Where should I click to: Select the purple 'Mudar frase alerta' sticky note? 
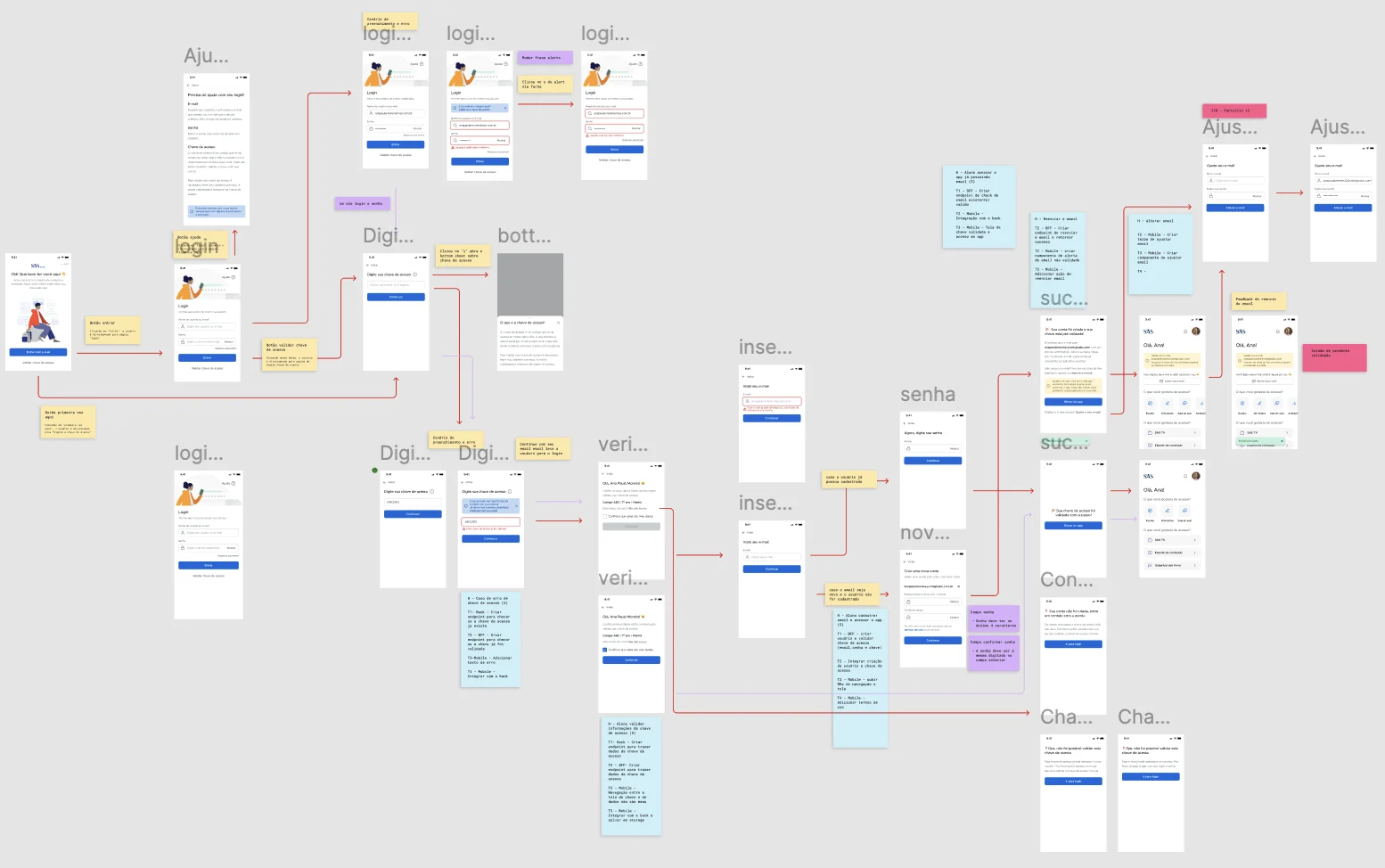click(546, 58)
